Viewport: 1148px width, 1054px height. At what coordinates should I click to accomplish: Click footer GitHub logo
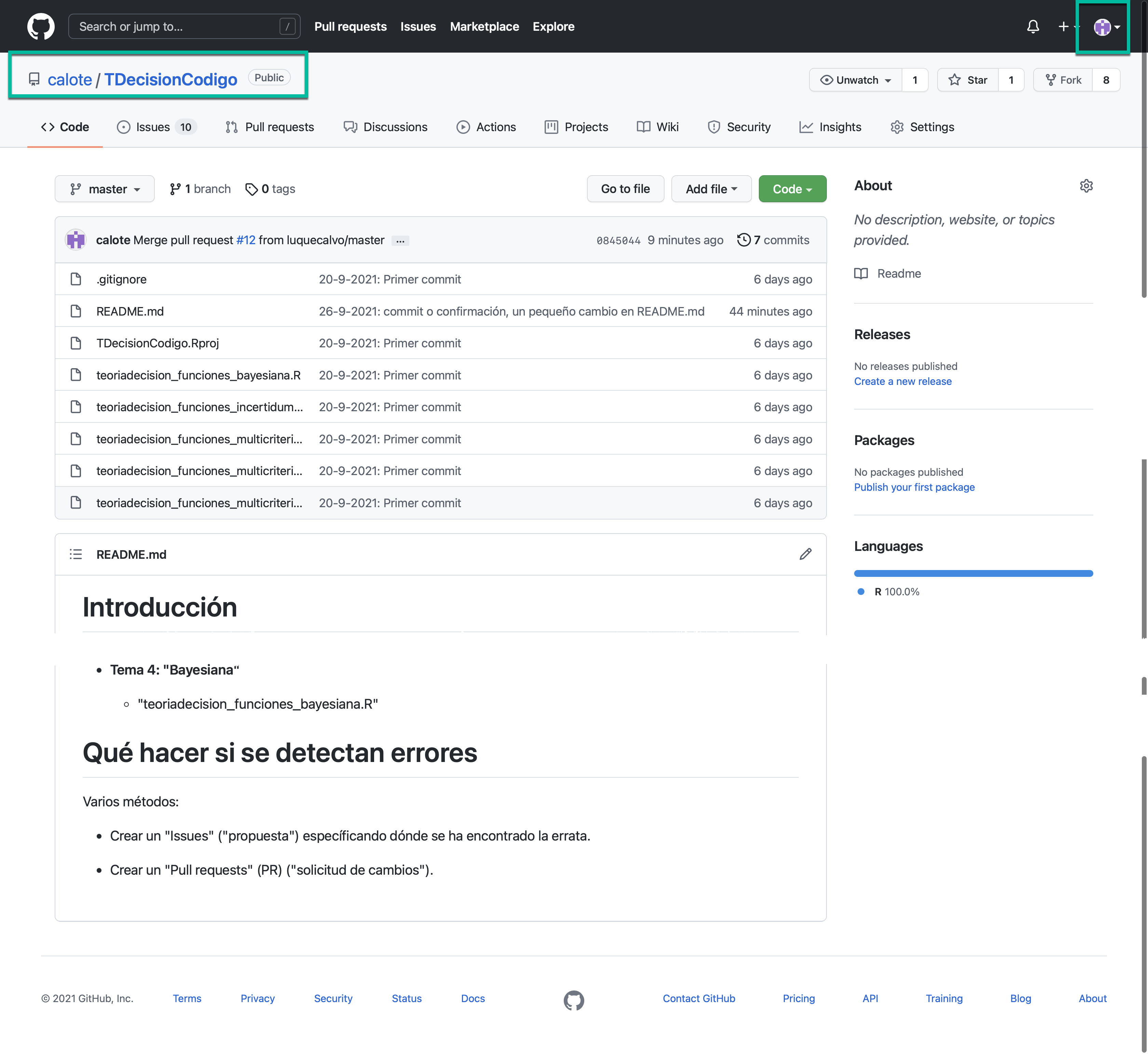574,1000
